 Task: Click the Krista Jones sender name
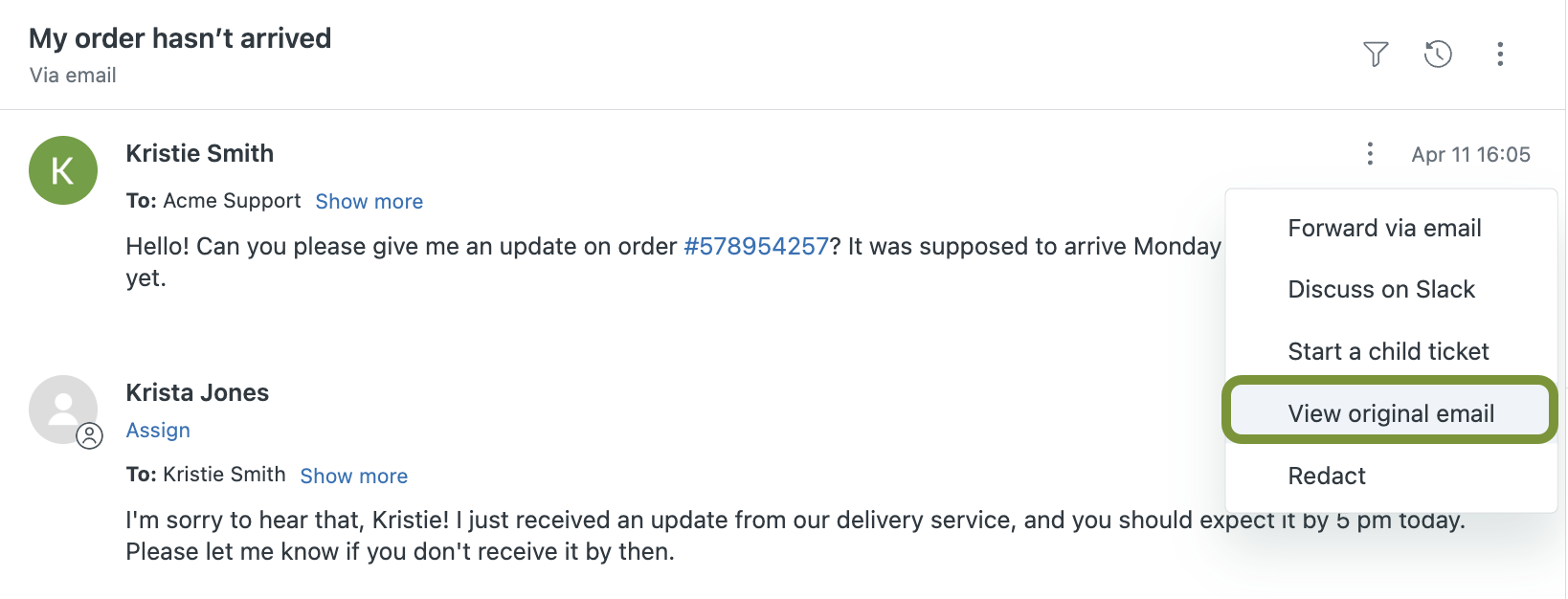(197, 393)
